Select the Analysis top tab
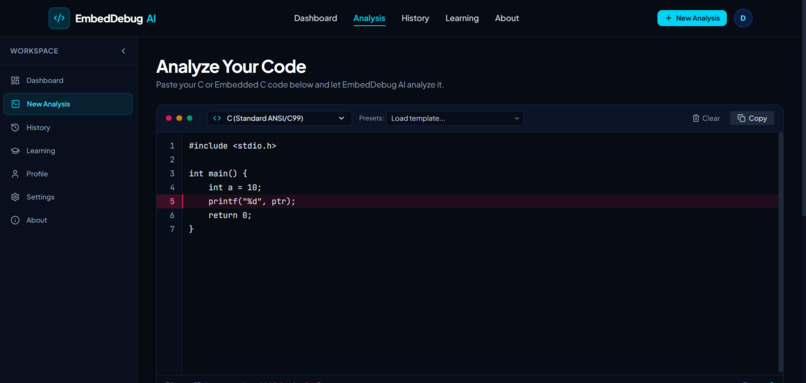Image resolution: width=806 pixels, height=383 pixels. point(369,18)
